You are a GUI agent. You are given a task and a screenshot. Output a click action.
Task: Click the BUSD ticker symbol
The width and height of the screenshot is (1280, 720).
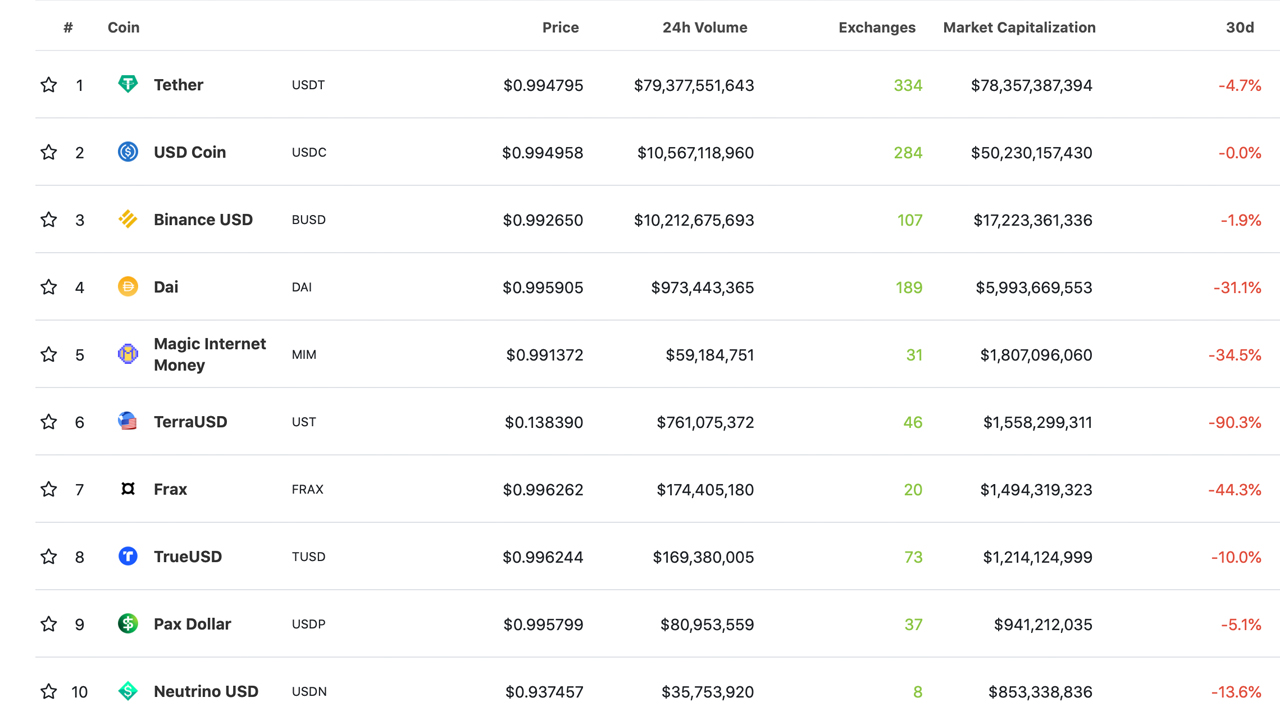point(309,220)
